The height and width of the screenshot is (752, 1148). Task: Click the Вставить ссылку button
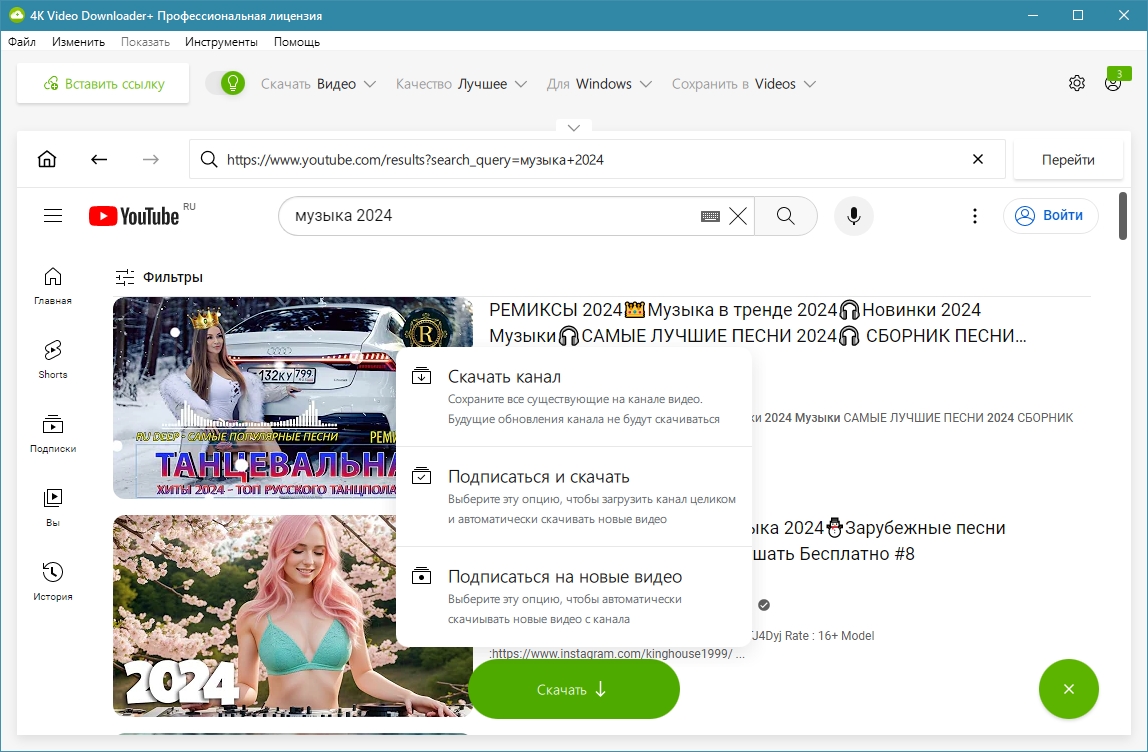tap(103, 84)
